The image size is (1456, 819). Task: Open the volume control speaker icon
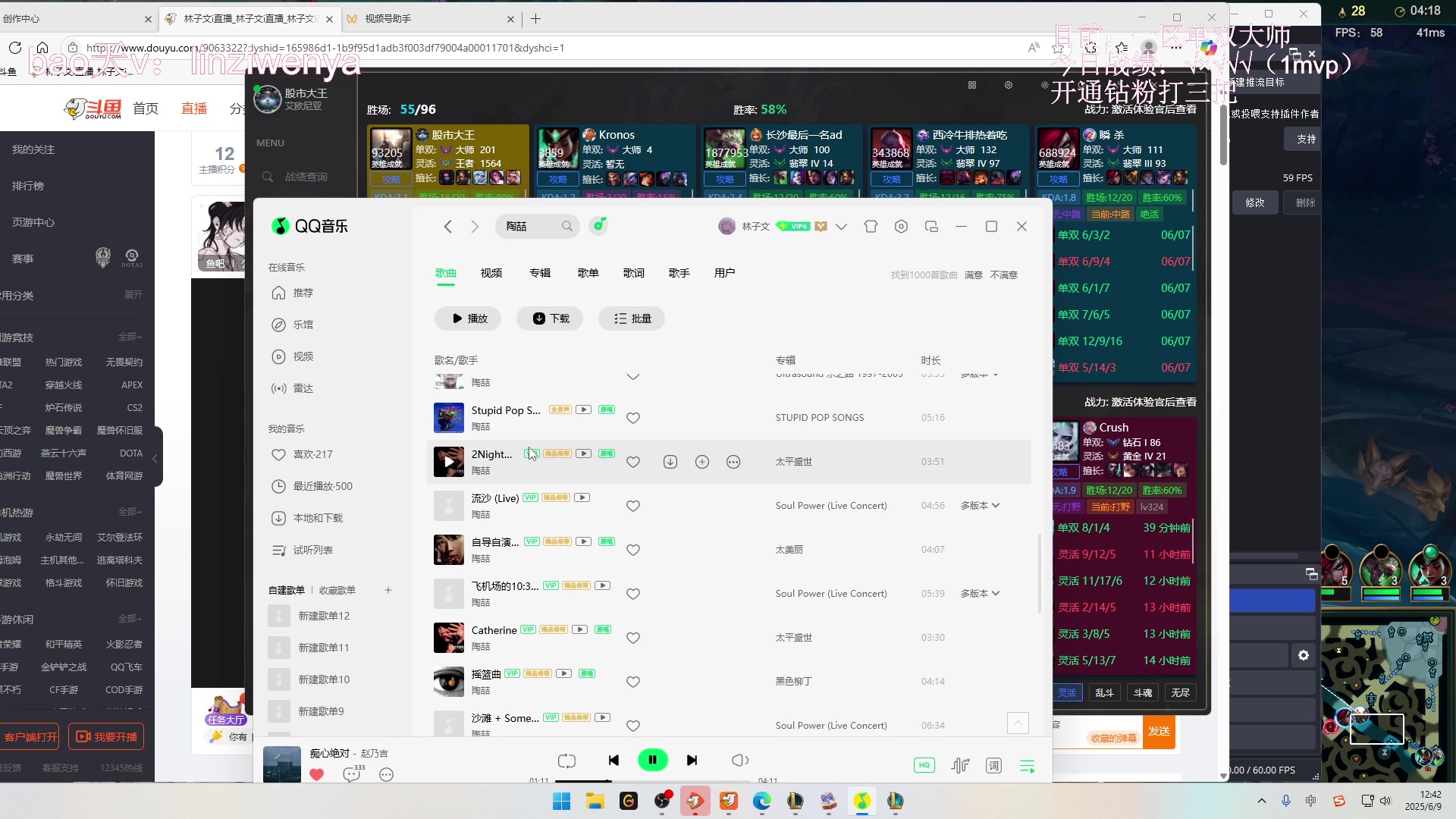(x=740, y=761)
